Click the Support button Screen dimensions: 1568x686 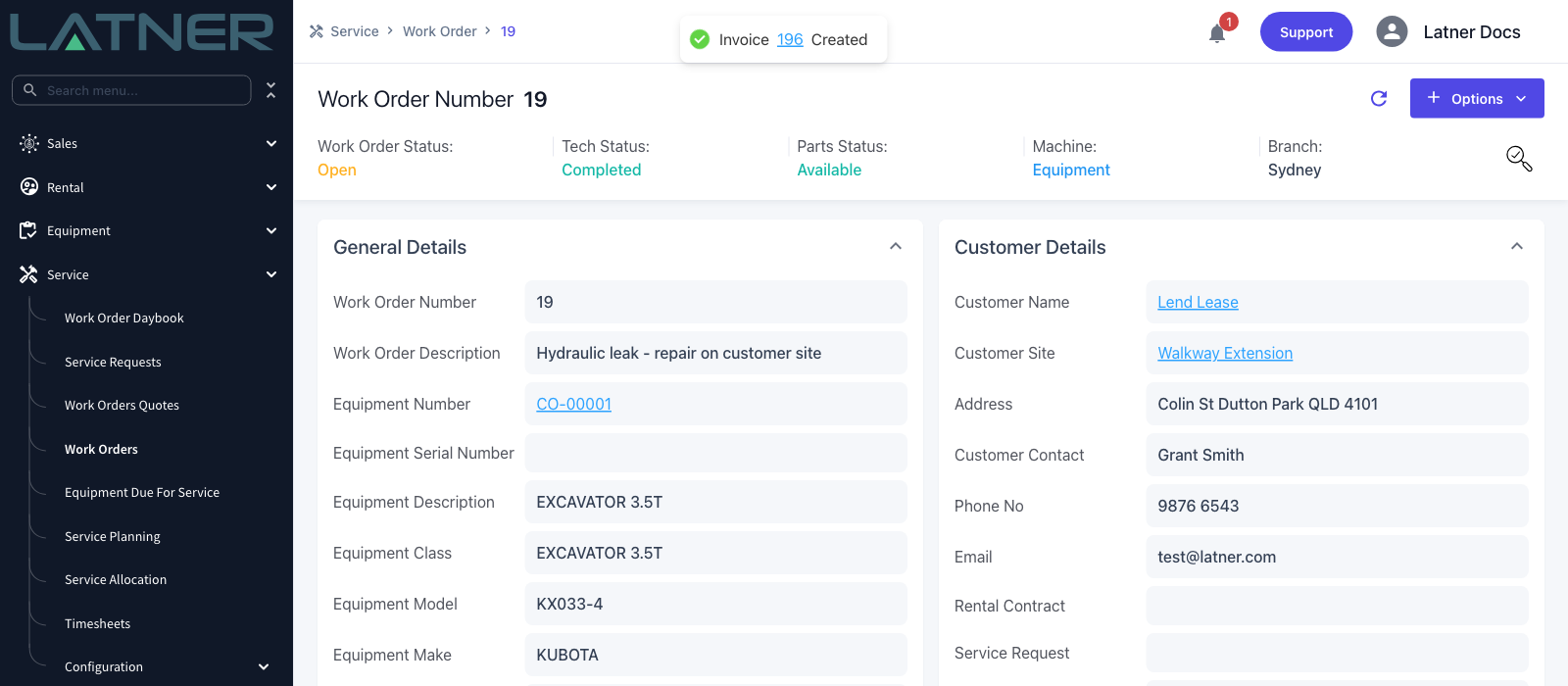tap(1306, 31)
